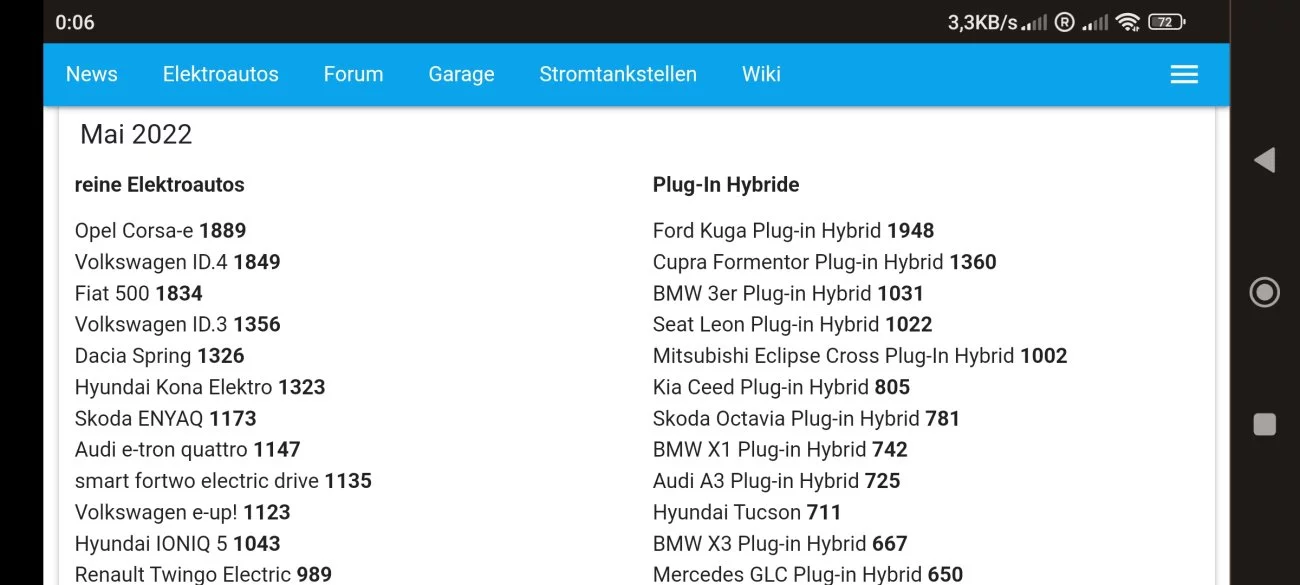Click the Plug-In Hybride column heading
The height and width of the screenshot is (585, 1300).
click(x=725, y=185)
